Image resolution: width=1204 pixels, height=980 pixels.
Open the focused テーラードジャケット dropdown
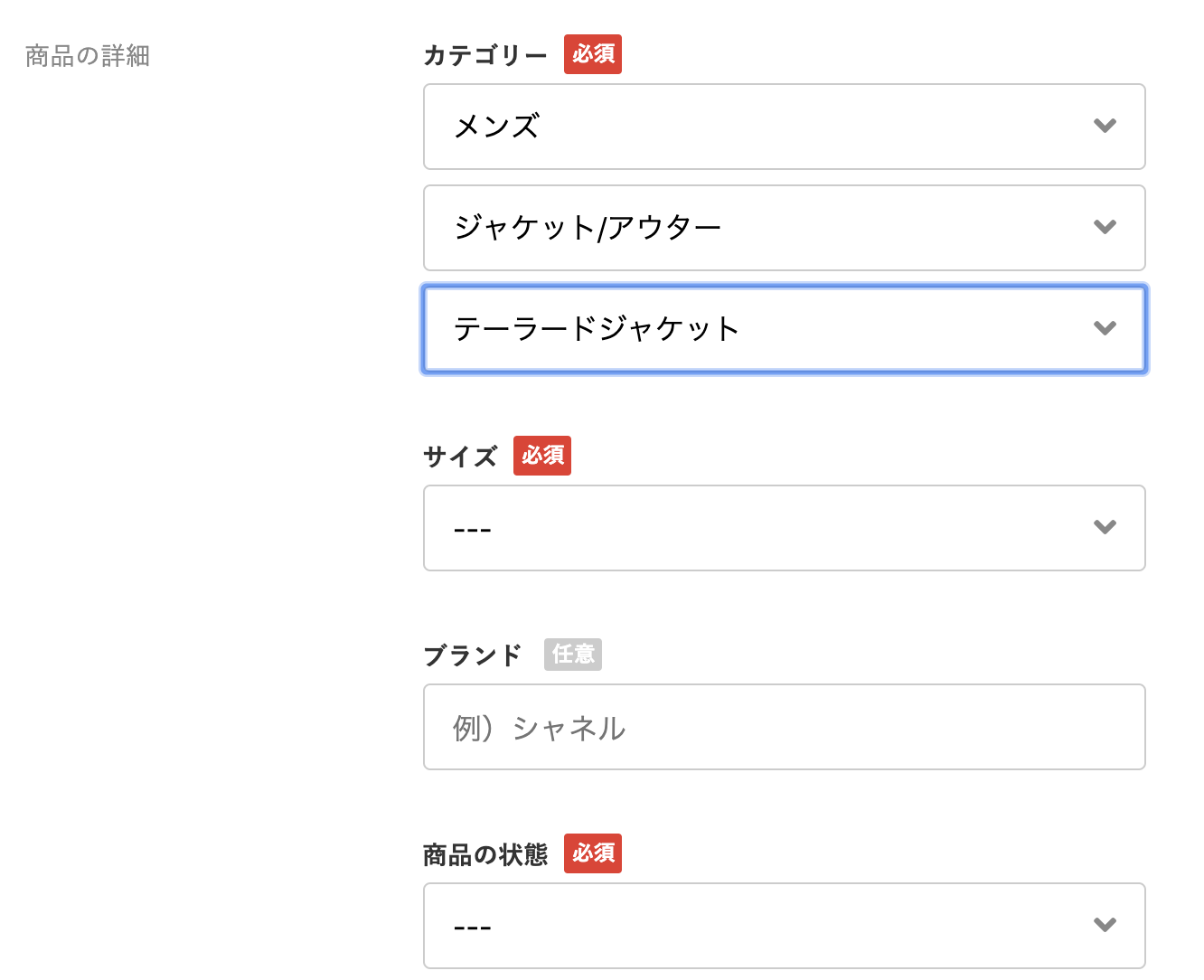pos(785,329)
